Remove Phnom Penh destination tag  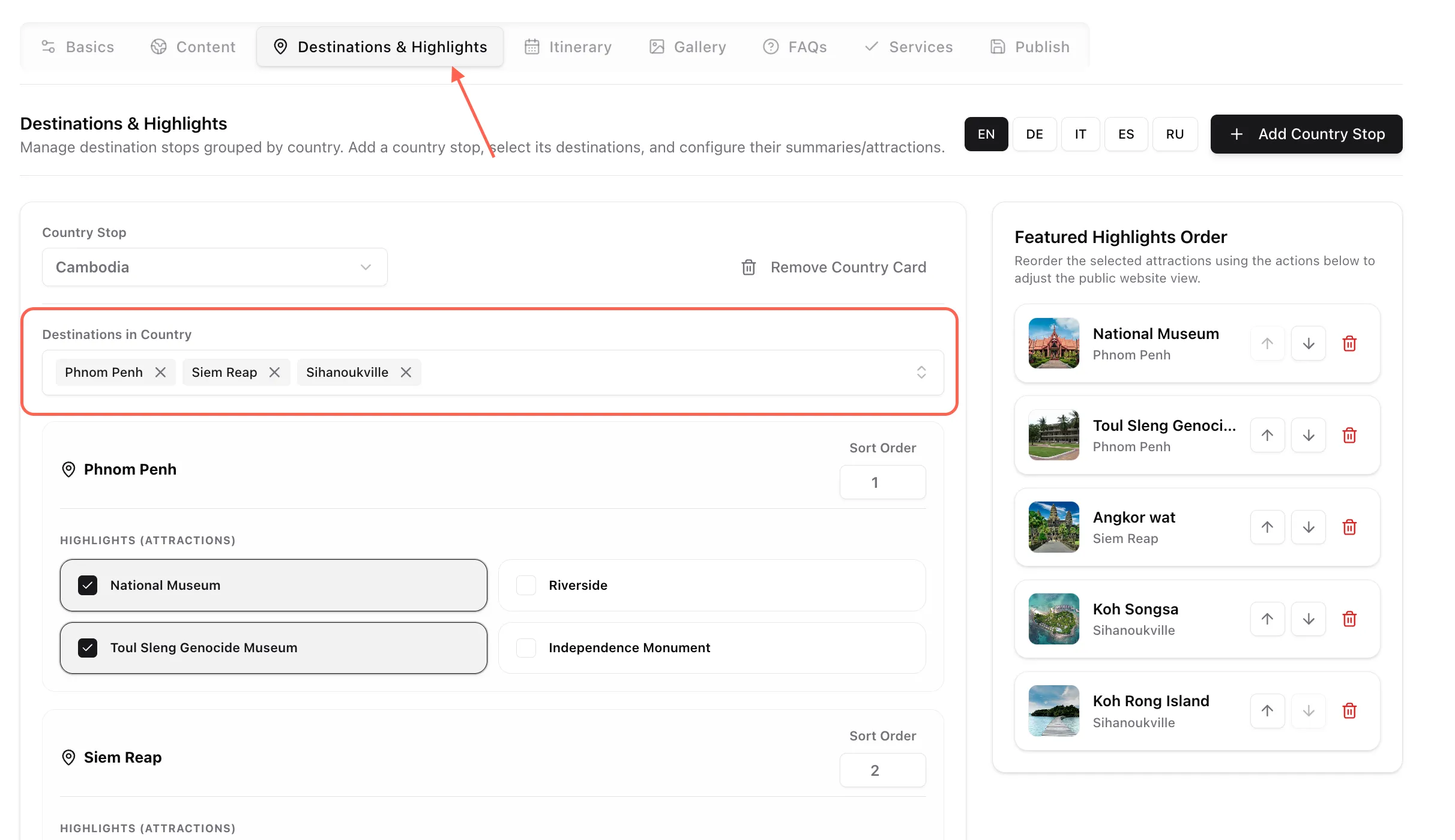pos(160,372)
